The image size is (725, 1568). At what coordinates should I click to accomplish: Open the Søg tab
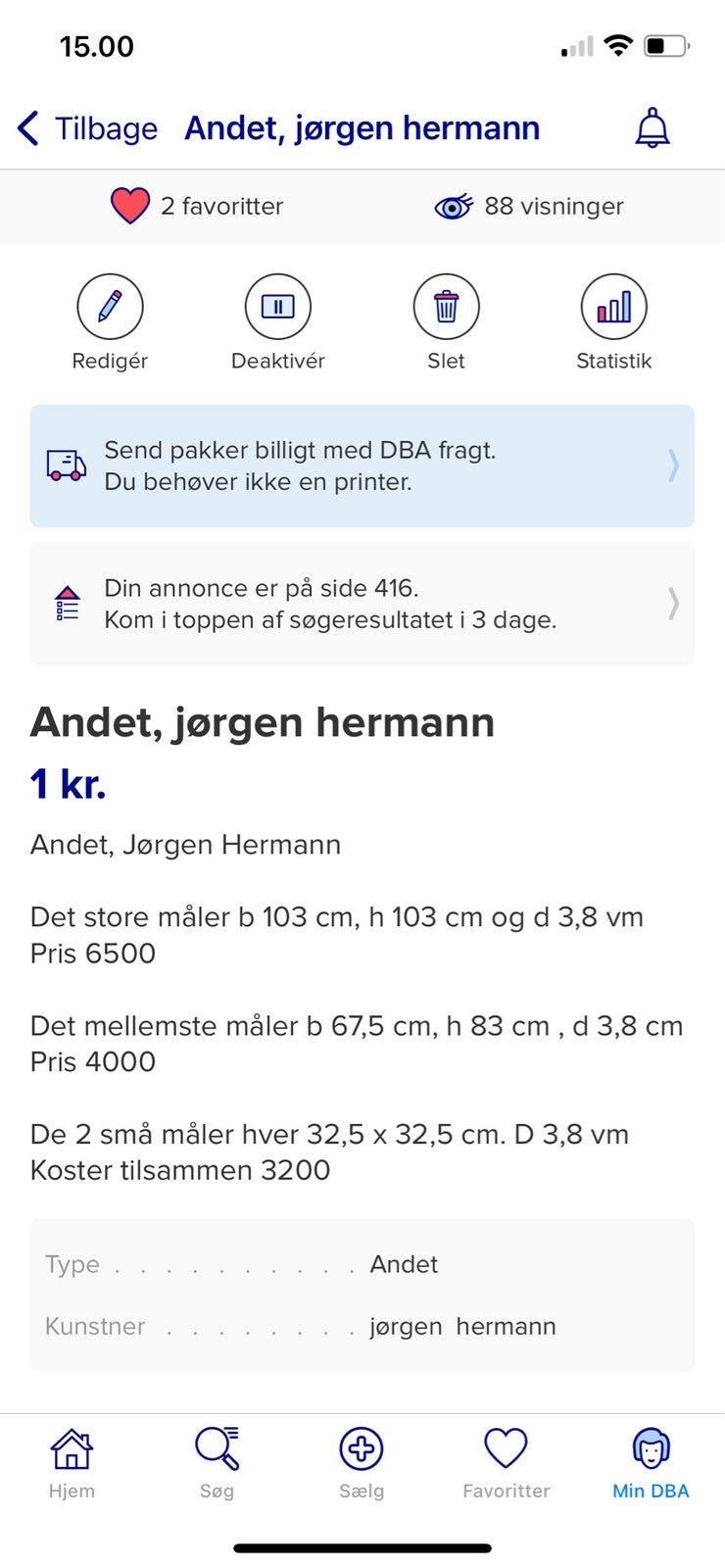217,1462
